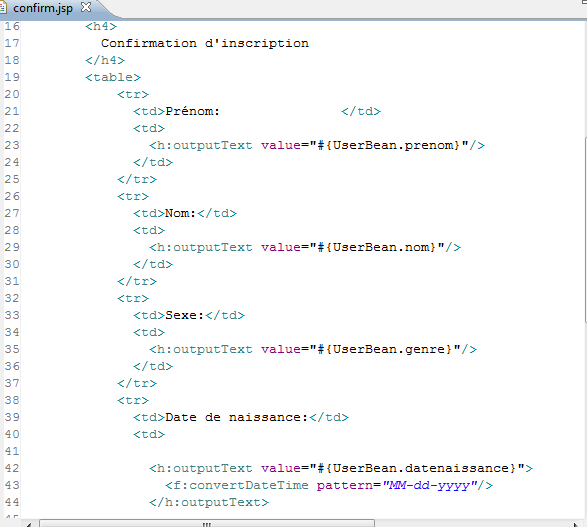The image size is (587, 527).
Task: Click the value attribute on line 42
Action: (281, 469)
